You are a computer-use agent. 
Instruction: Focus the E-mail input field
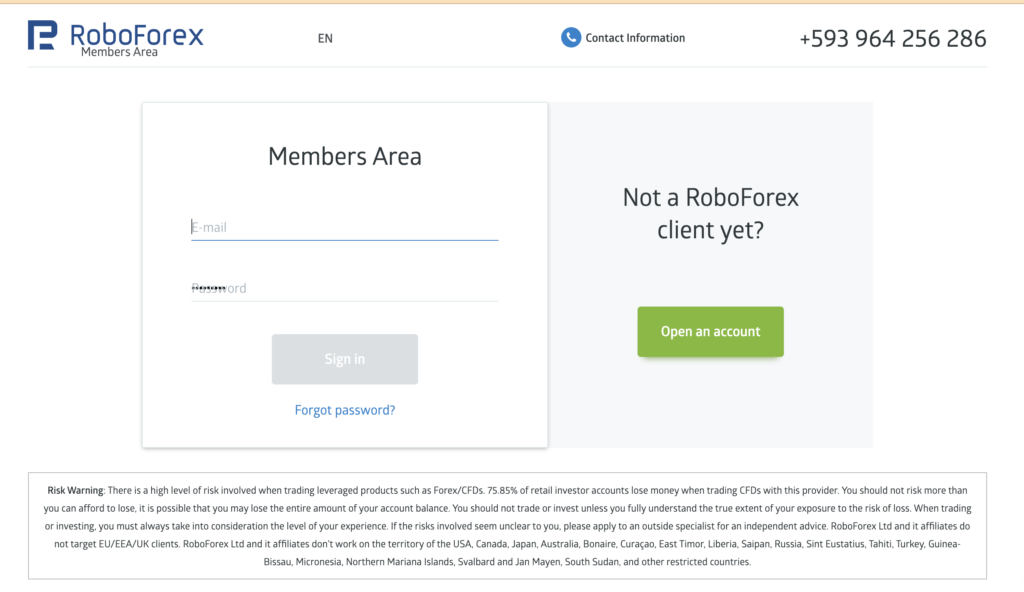pyautogui.click(x=344, y=227)
